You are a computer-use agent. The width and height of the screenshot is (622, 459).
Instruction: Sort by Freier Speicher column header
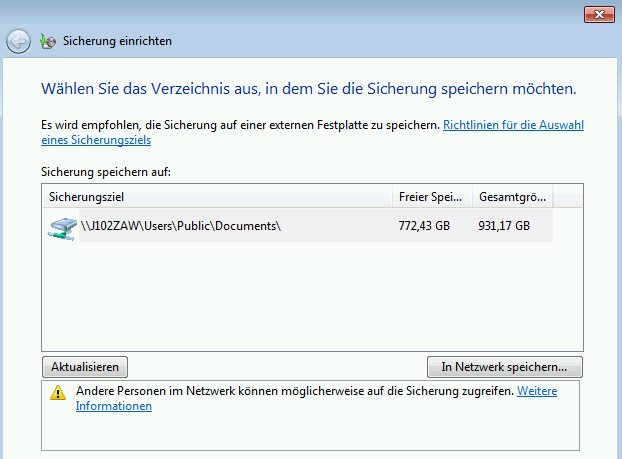coord(432,196)
